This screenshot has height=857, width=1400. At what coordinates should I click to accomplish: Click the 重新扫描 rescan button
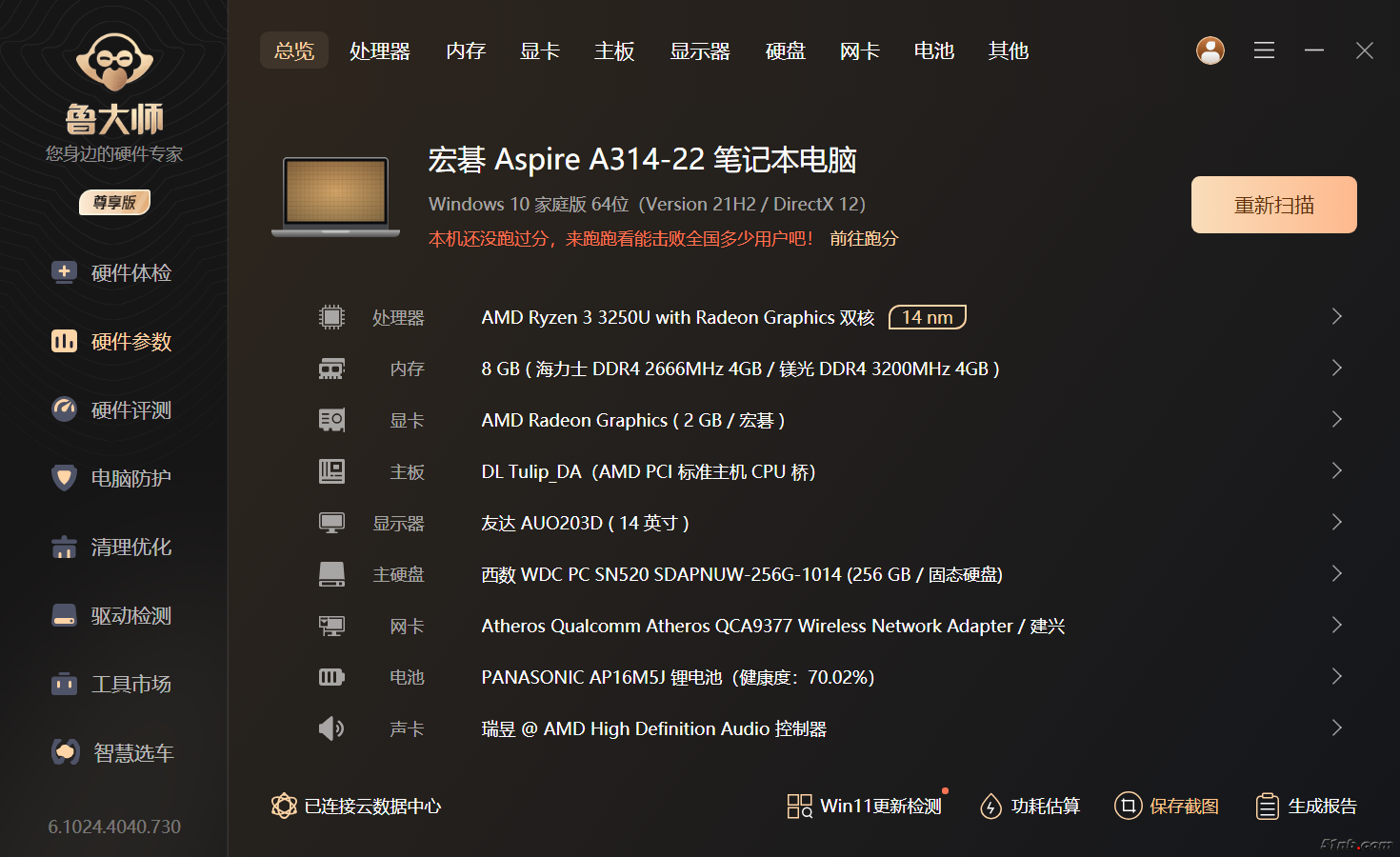click(1274, 205)
